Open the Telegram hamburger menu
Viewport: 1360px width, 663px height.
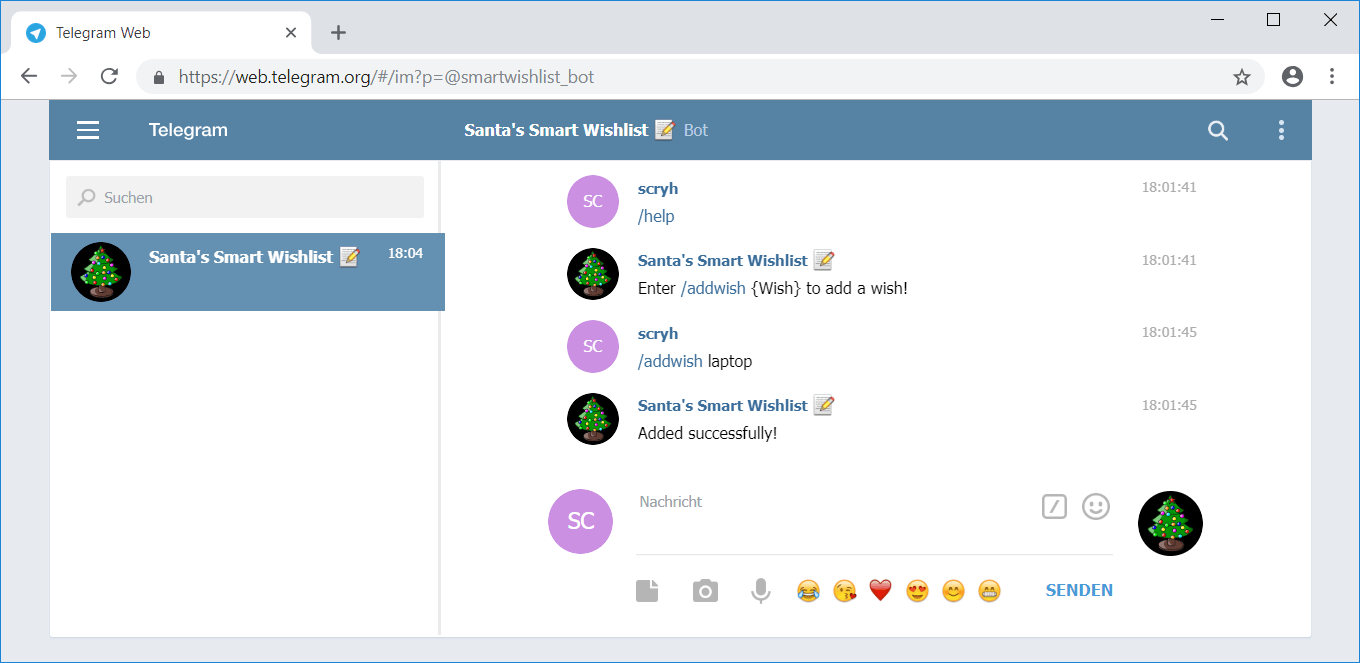coord(88,130)
